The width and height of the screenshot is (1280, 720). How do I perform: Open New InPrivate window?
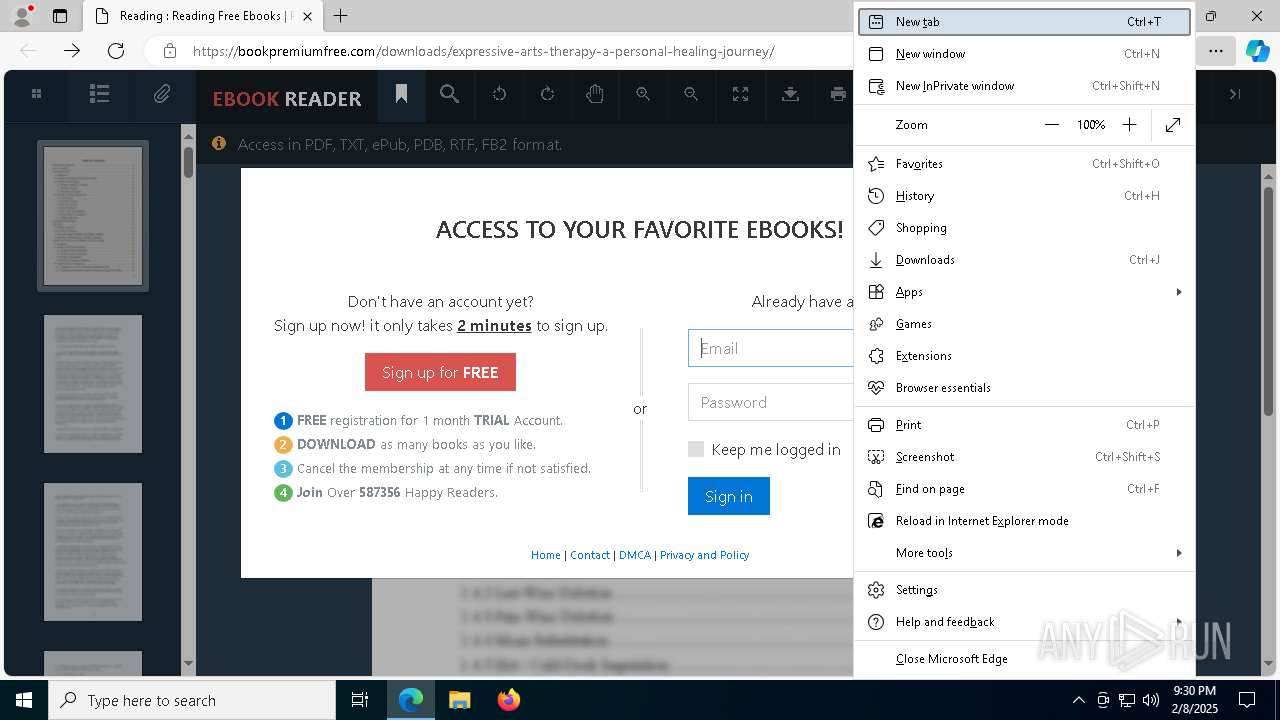pos(1024,86)
